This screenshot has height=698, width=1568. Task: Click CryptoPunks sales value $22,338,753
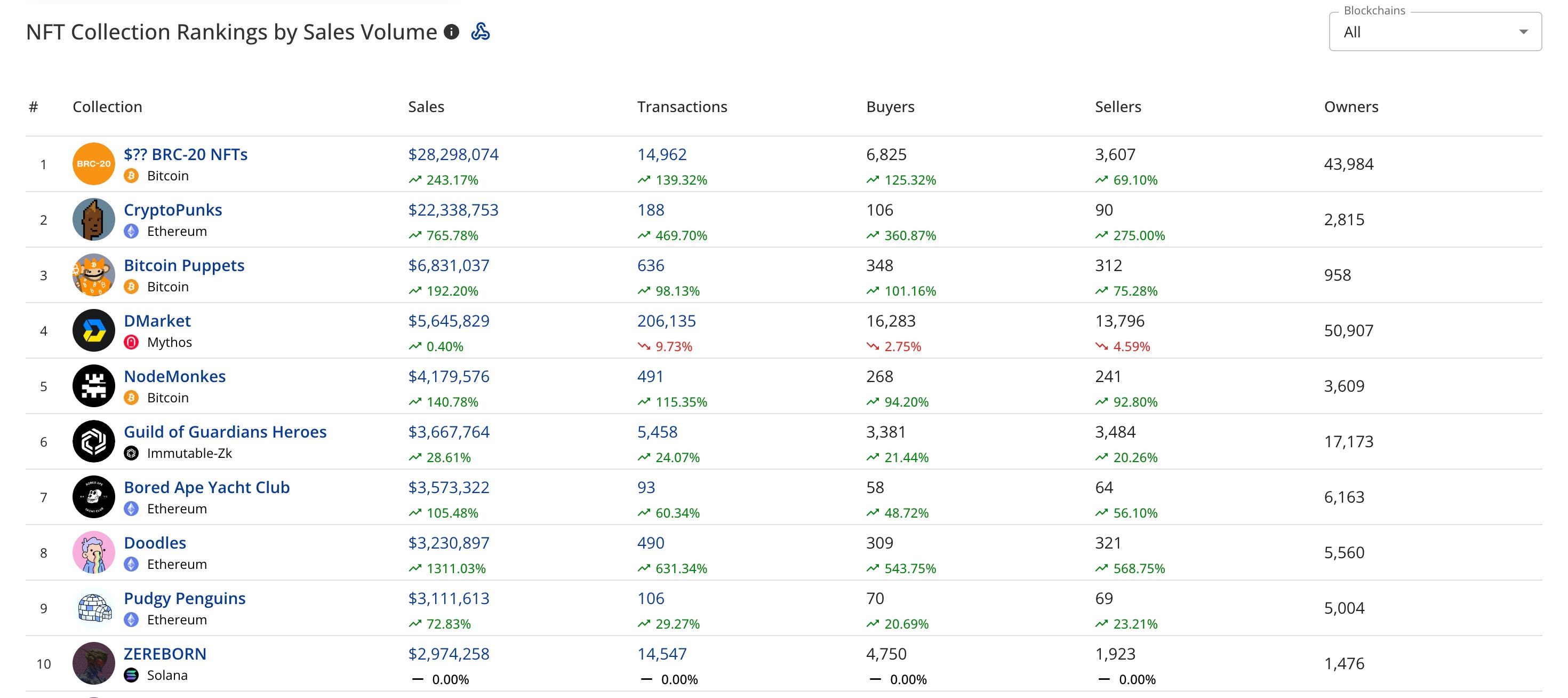453,210
